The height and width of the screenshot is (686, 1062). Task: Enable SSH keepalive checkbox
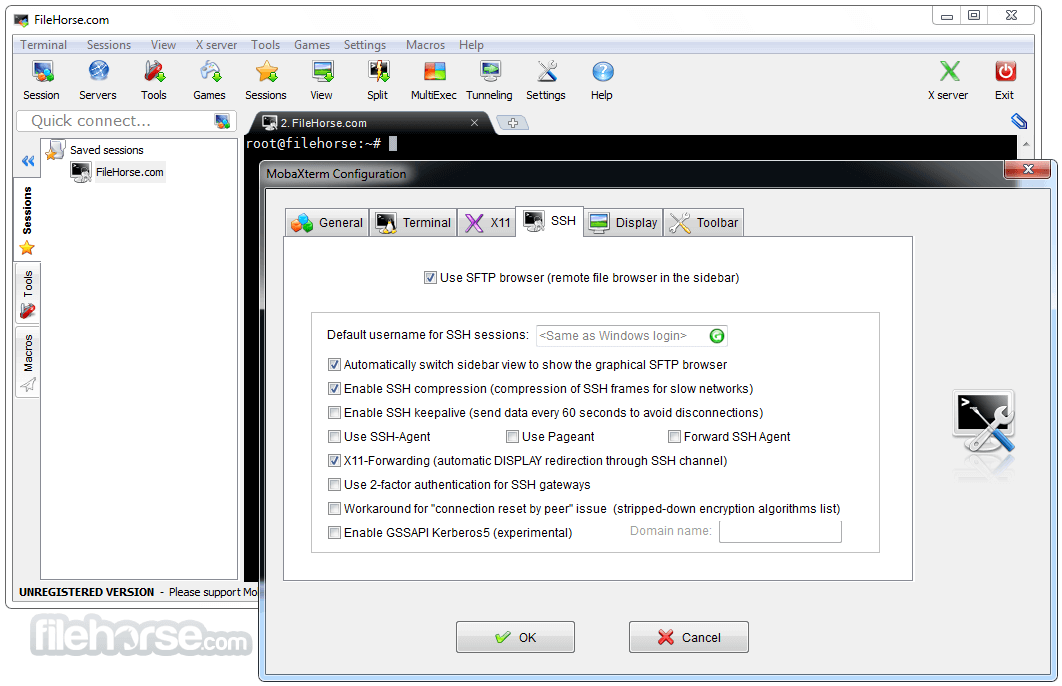(x=334, y=413)
